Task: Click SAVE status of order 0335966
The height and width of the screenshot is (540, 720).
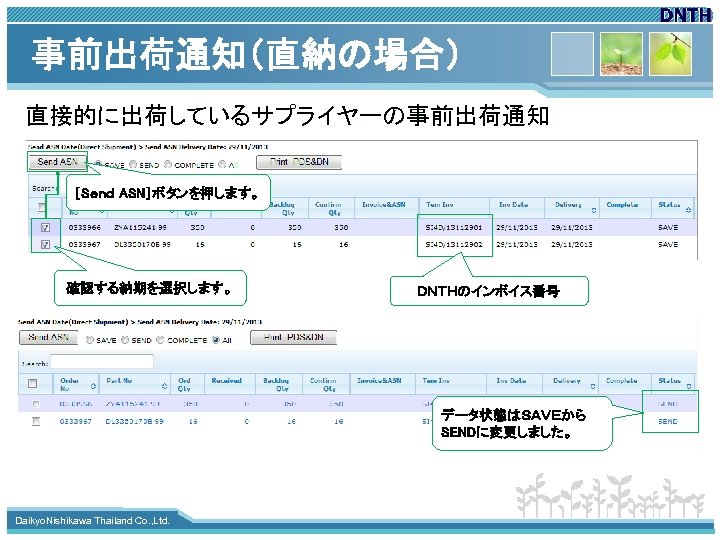Action: (x=668, y=227)
